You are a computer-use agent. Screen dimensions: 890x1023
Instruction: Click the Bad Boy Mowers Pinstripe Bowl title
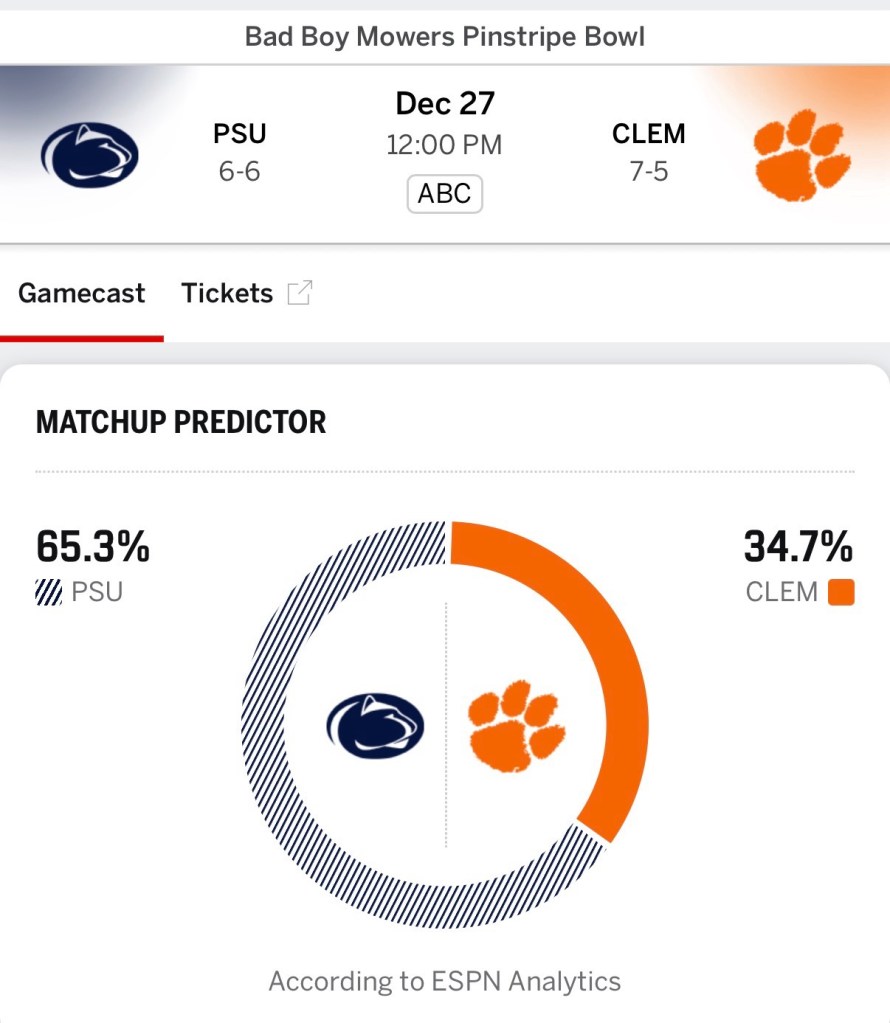click(x=445, y=38)
